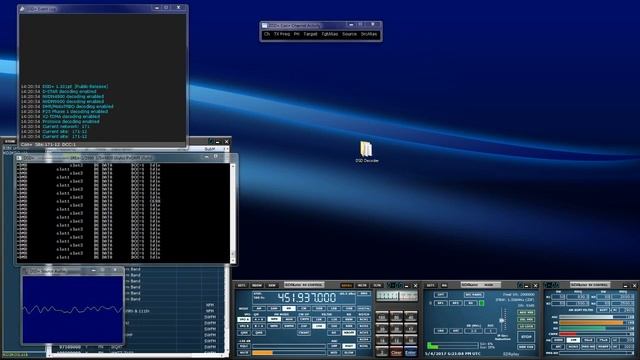Adjust the IF Gain Reduction vertical slider
Screen dimensions: 640x360
click(x=502, y=320)
